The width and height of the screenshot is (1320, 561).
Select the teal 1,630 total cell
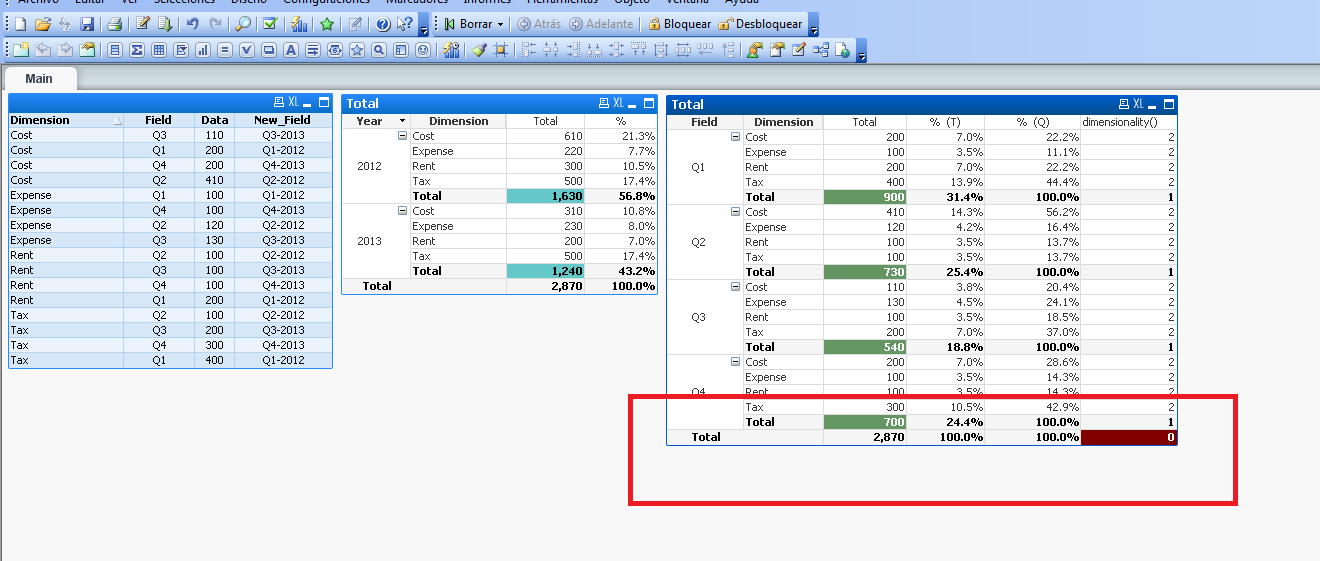[x=546, y=196]
